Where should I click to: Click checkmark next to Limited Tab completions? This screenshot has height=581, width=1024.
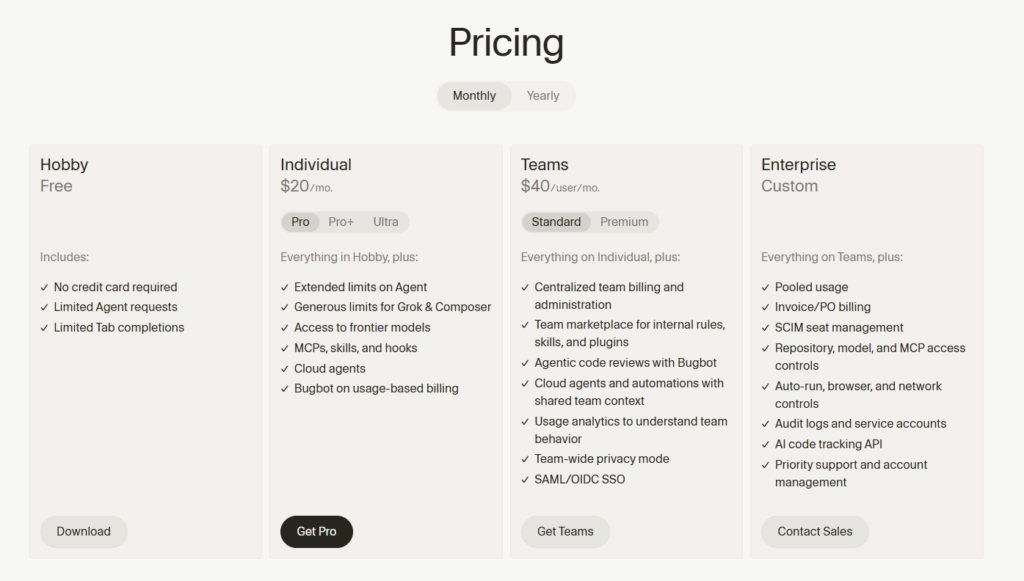click(x=44, y=328)
